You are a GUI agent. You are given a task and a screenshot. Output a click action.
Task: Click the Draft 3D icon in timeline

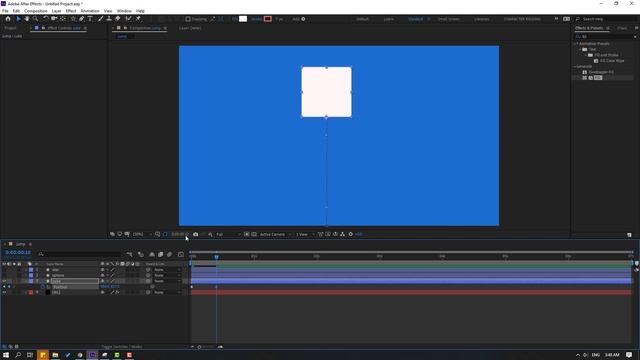pos(141,254)
